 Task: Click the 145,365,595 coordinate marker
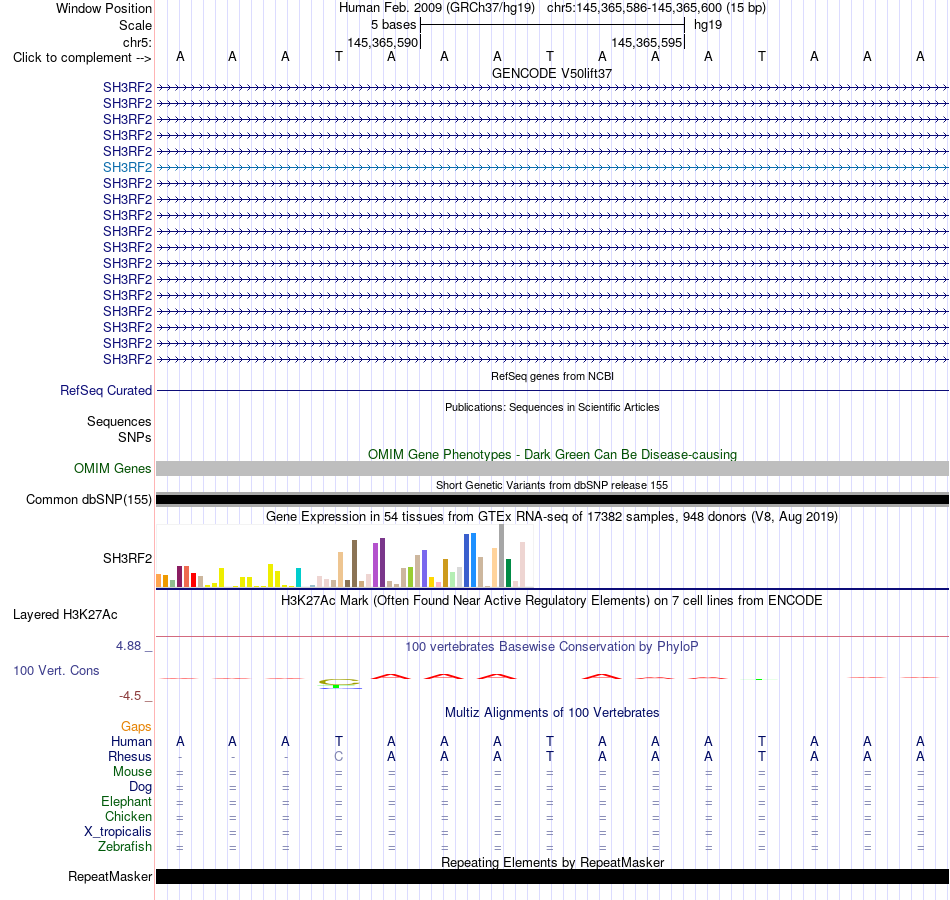click(646, 42)
